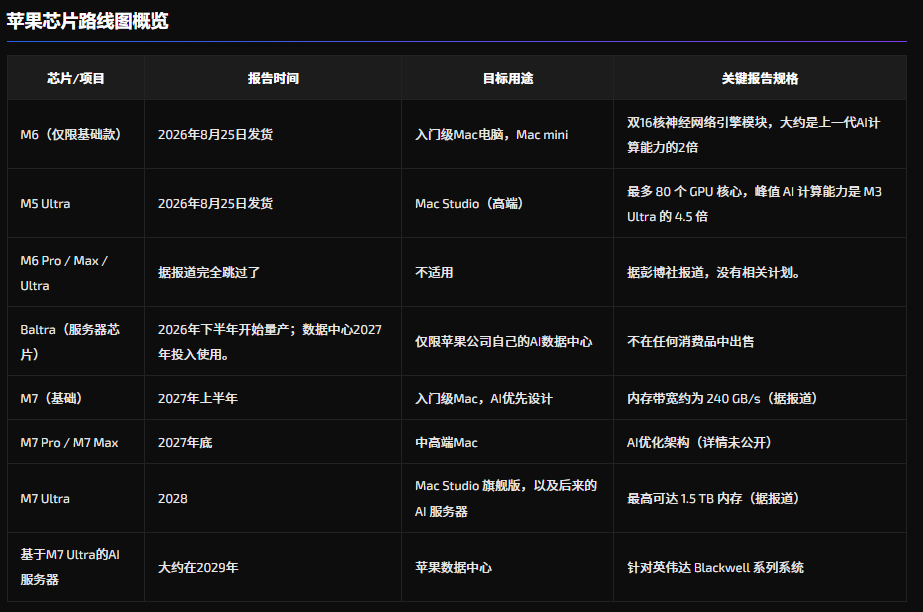The height and width of the screenshot is (612, 923).
Task: Select the M7 Pro / M7 Max cell
Action: pos(76,443)
